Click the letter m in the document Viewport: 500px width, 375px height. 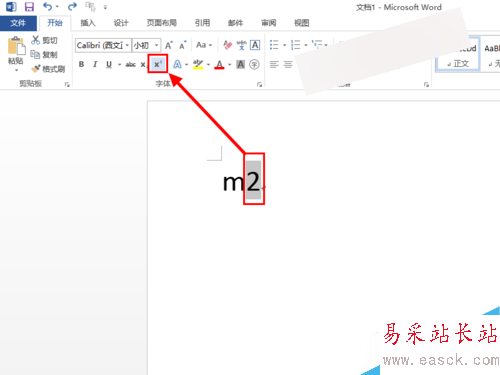click(x=233, y=183)
